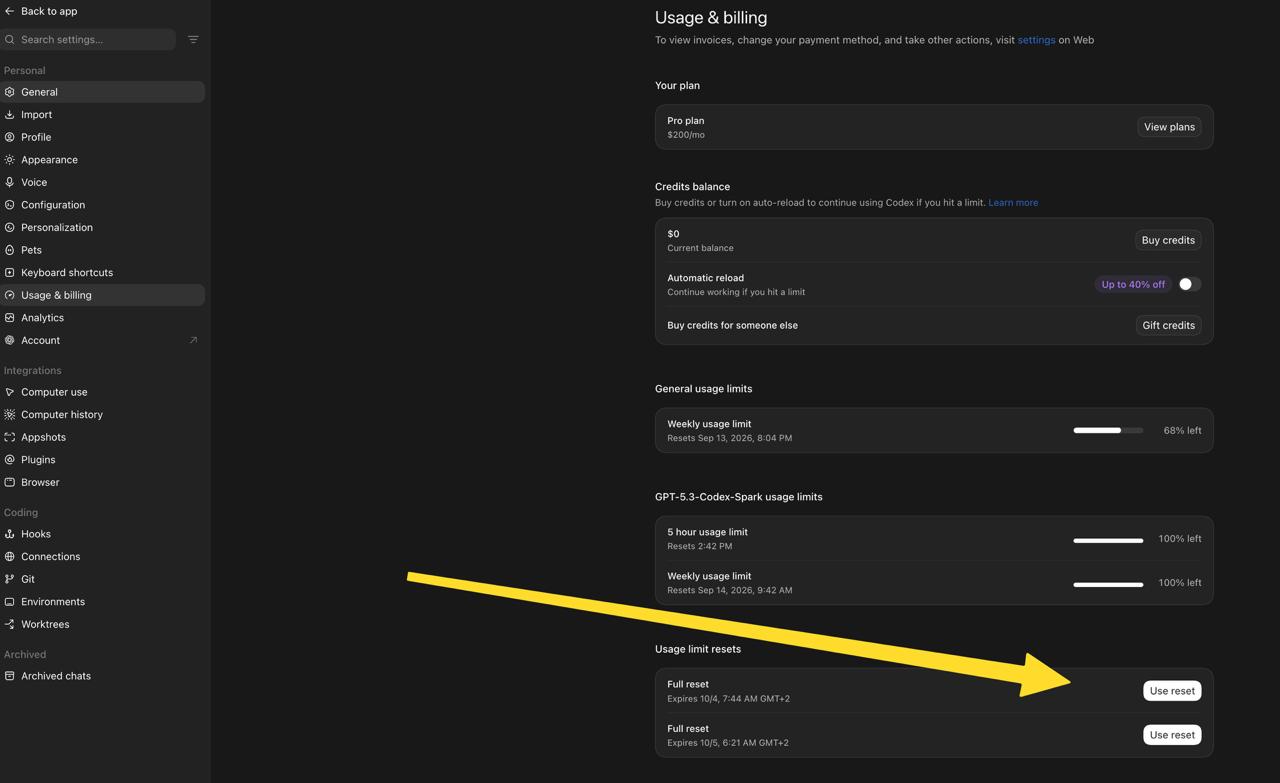Click the Pets icon in sidebar

[10, 250]
